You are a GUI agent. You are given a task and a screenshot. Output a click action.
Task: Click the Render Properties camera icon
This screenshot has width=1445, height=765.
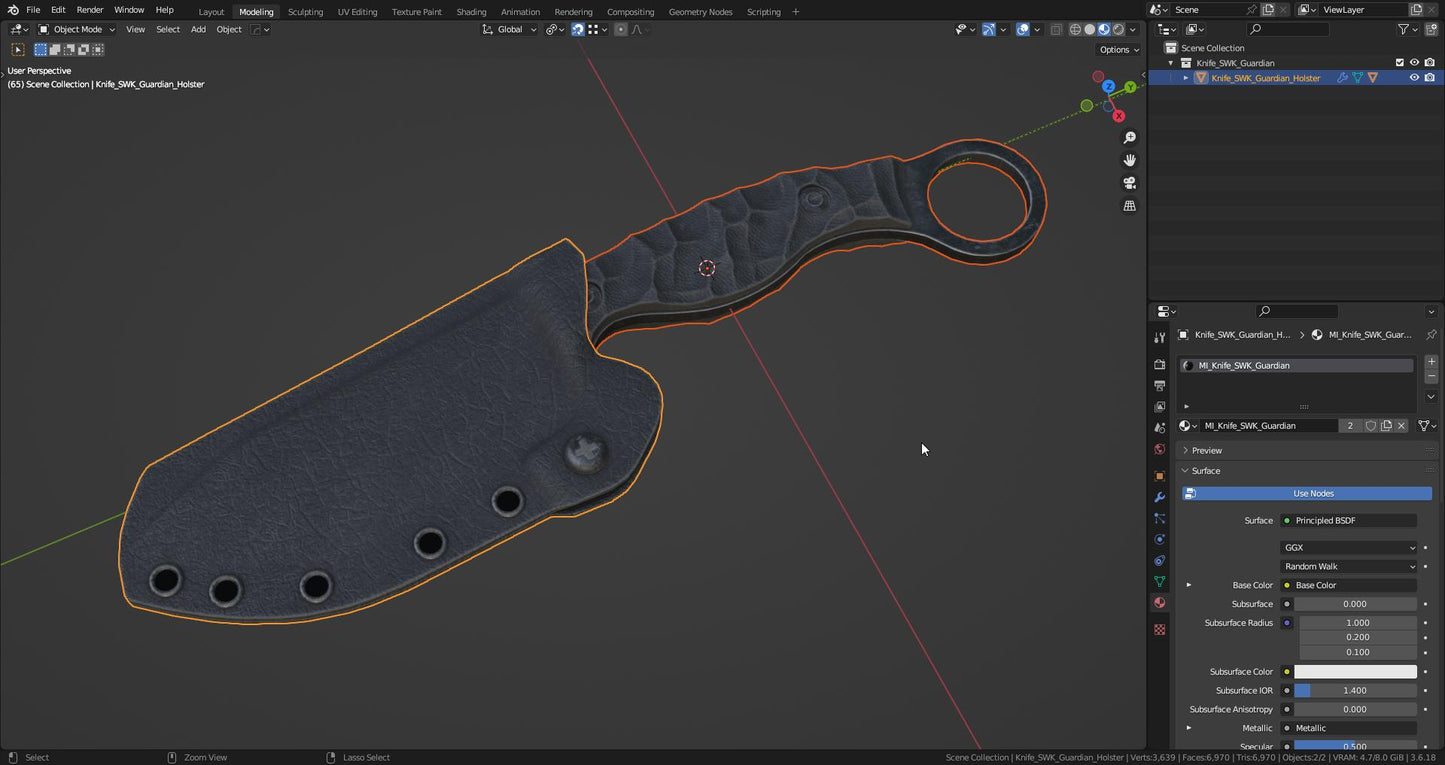[1159, 363]
